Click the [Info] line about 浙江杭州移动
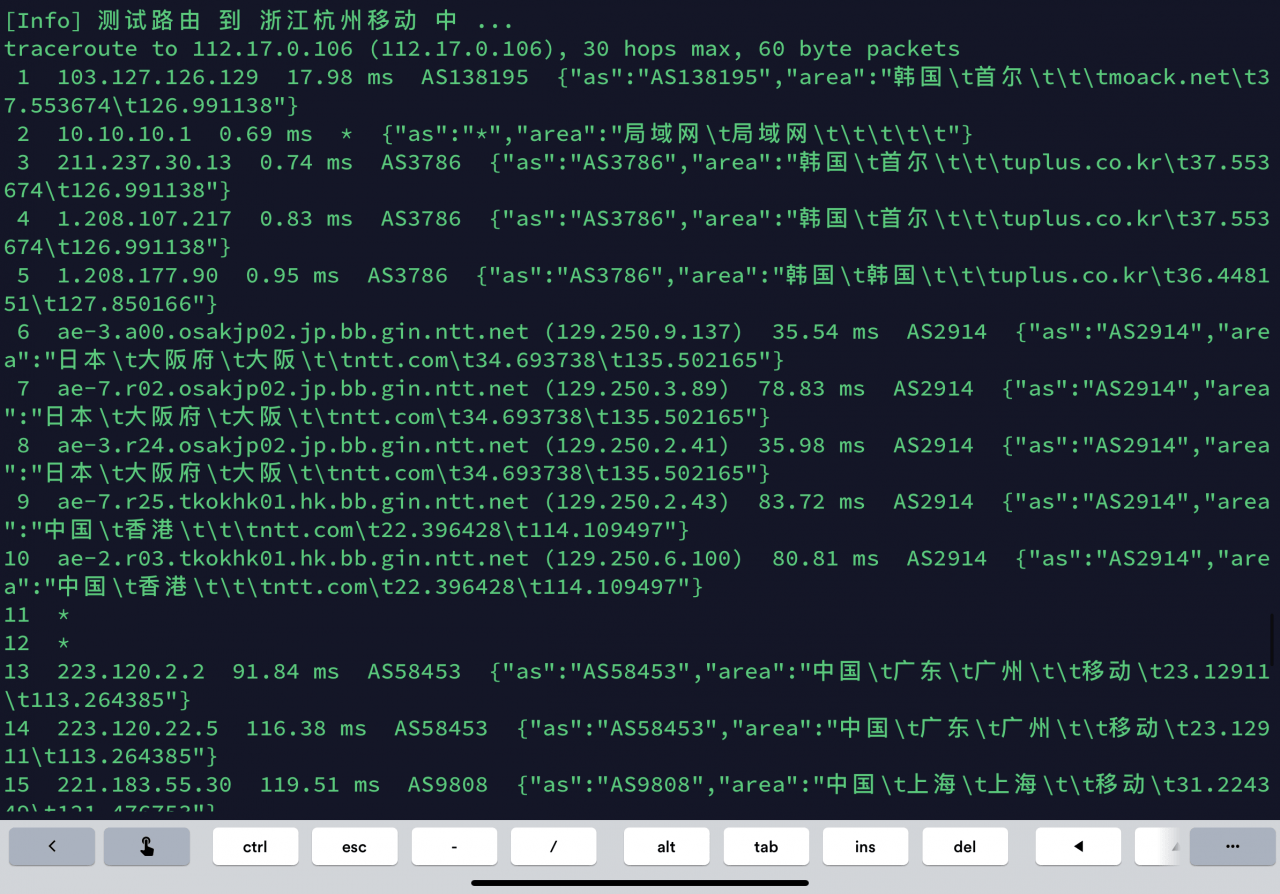 260,21
